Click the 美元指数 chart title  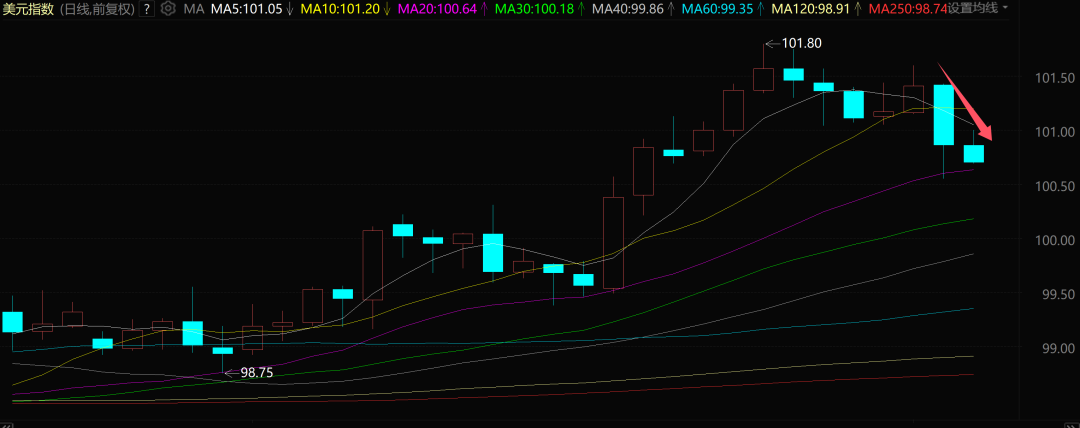28,9
